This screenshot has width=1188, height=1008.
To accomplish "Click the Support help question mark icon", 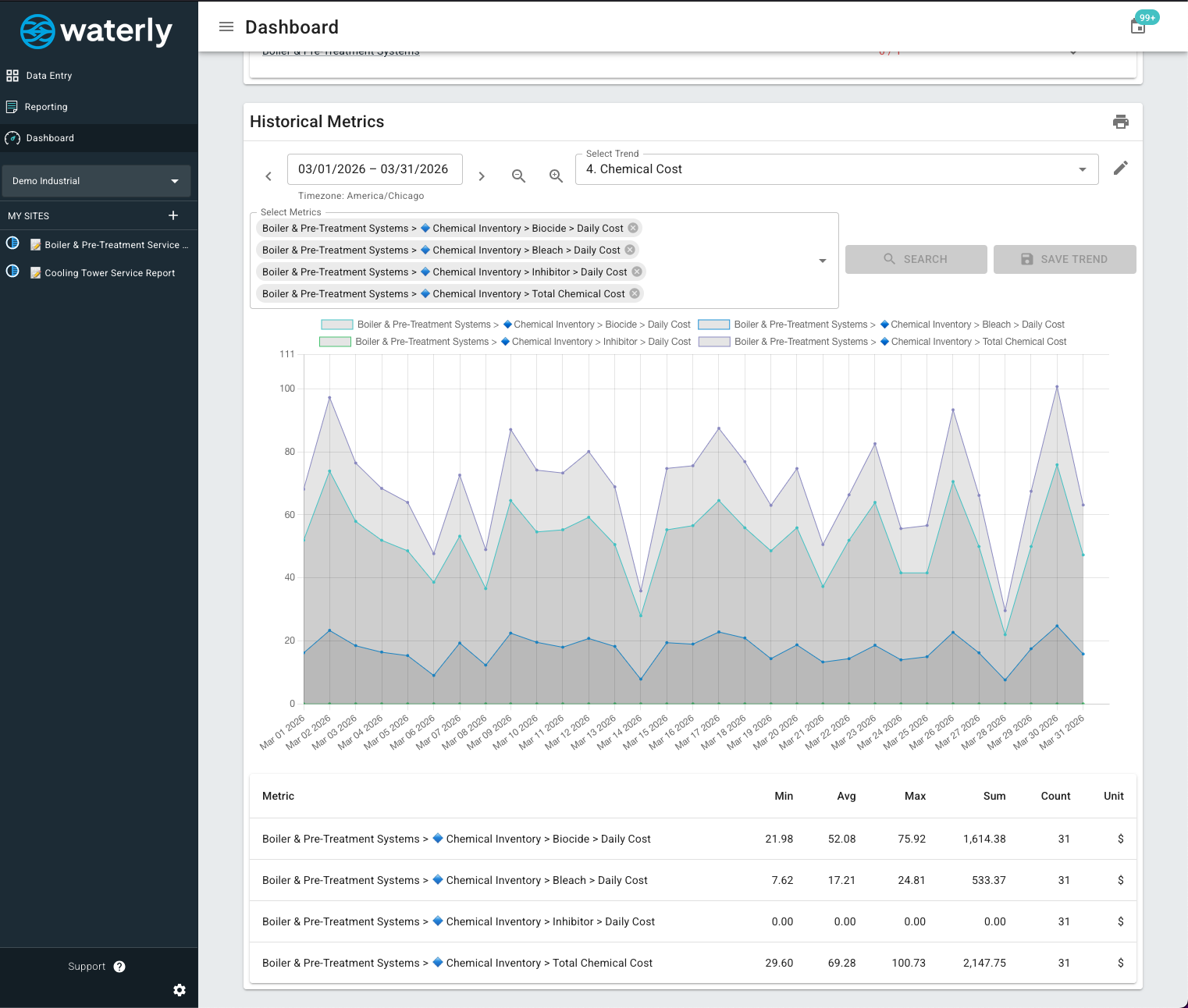I will [x=119, y=967].
